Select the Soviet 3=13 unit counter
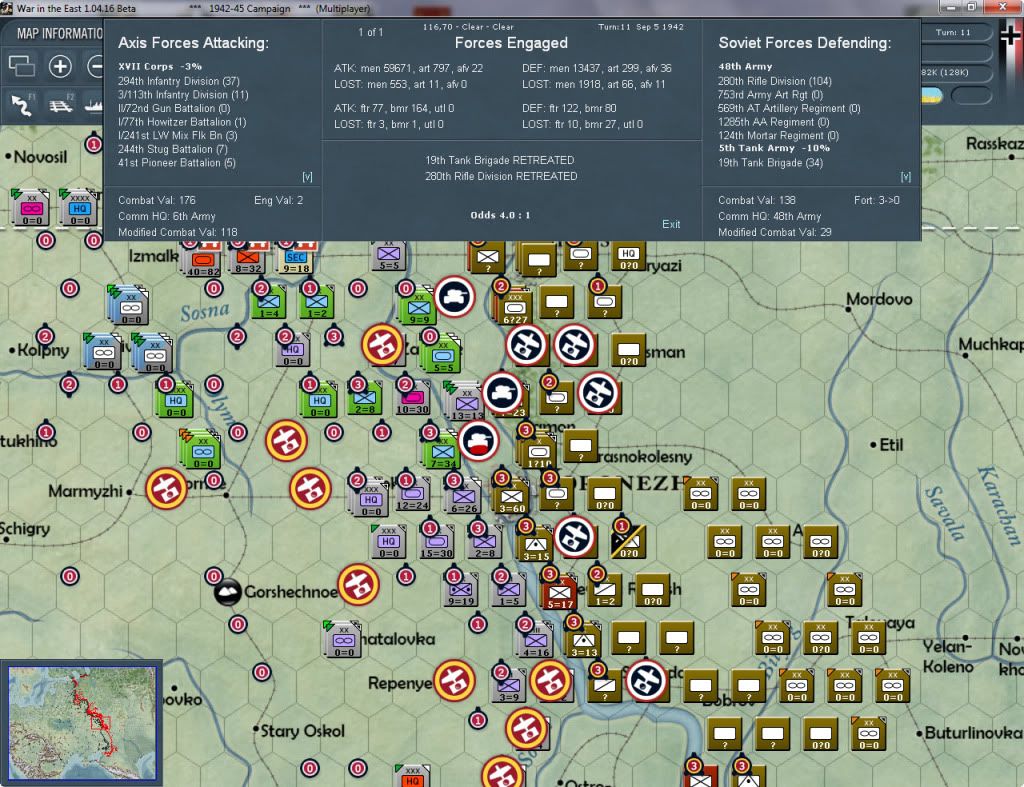1024x787 pixels. [x=583, y=640]
